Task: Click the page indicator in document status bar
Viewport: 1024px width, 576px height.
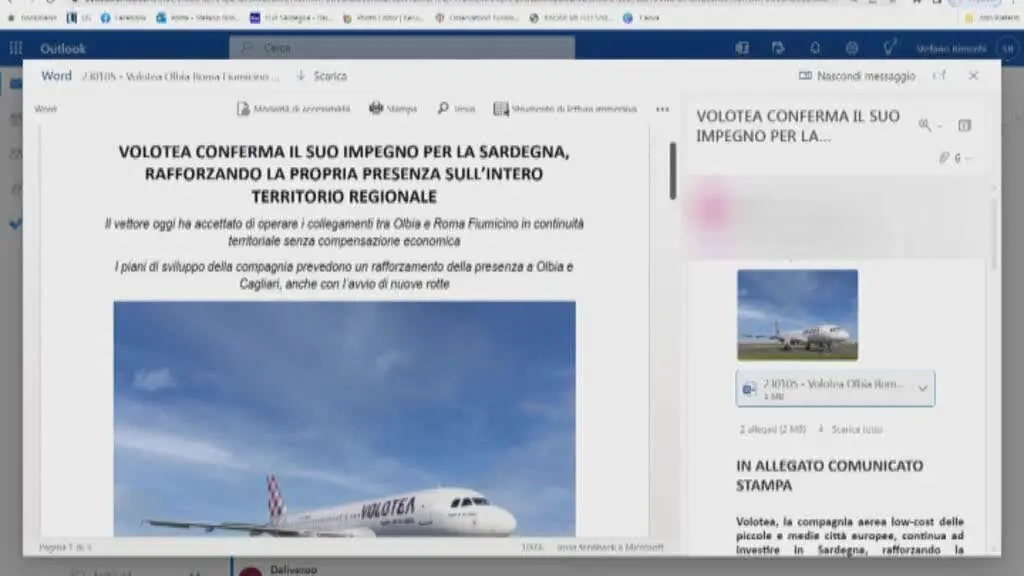Action: click(x=65, y=547)
